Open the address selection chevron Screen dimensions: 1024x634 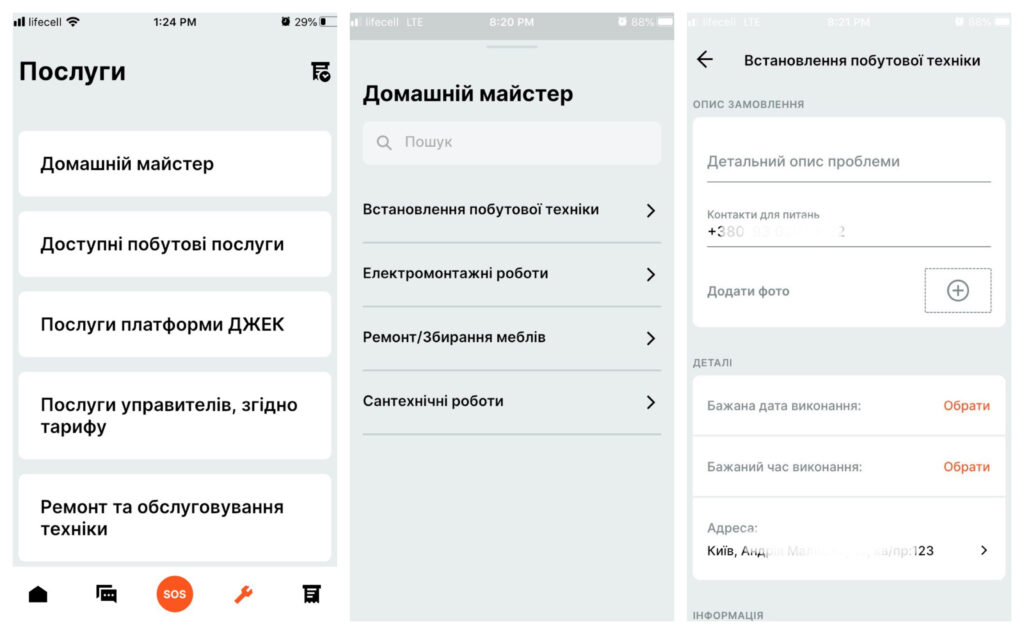click(x=984, y=550)
